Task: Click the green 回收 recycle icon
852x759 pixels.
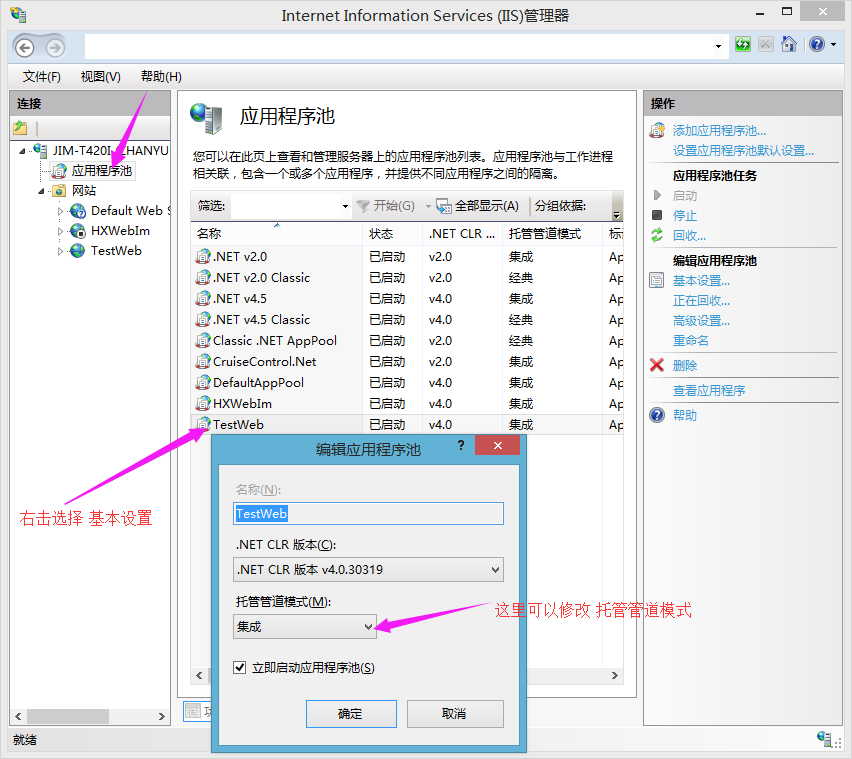Action: (657, 235)
